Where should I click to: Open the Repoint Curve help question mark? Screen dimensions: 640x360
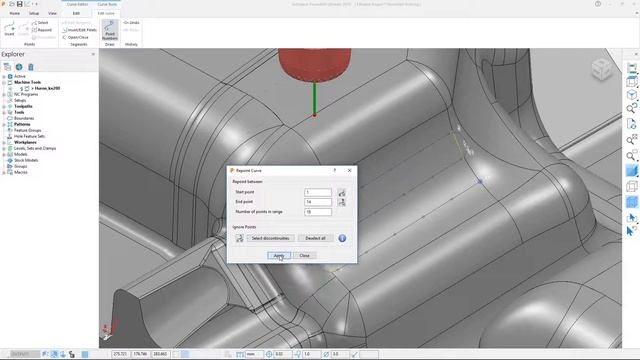coord(335,170)
